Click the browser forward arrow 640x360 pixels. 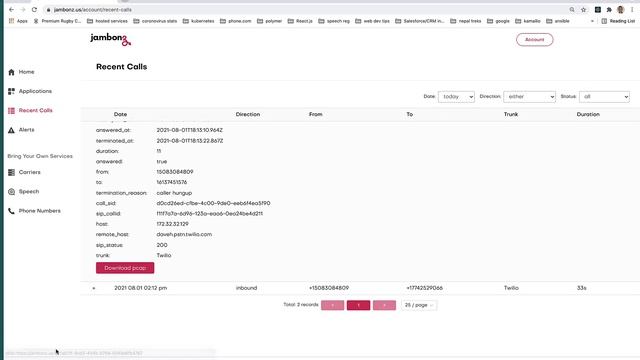[x=23, y=9]
